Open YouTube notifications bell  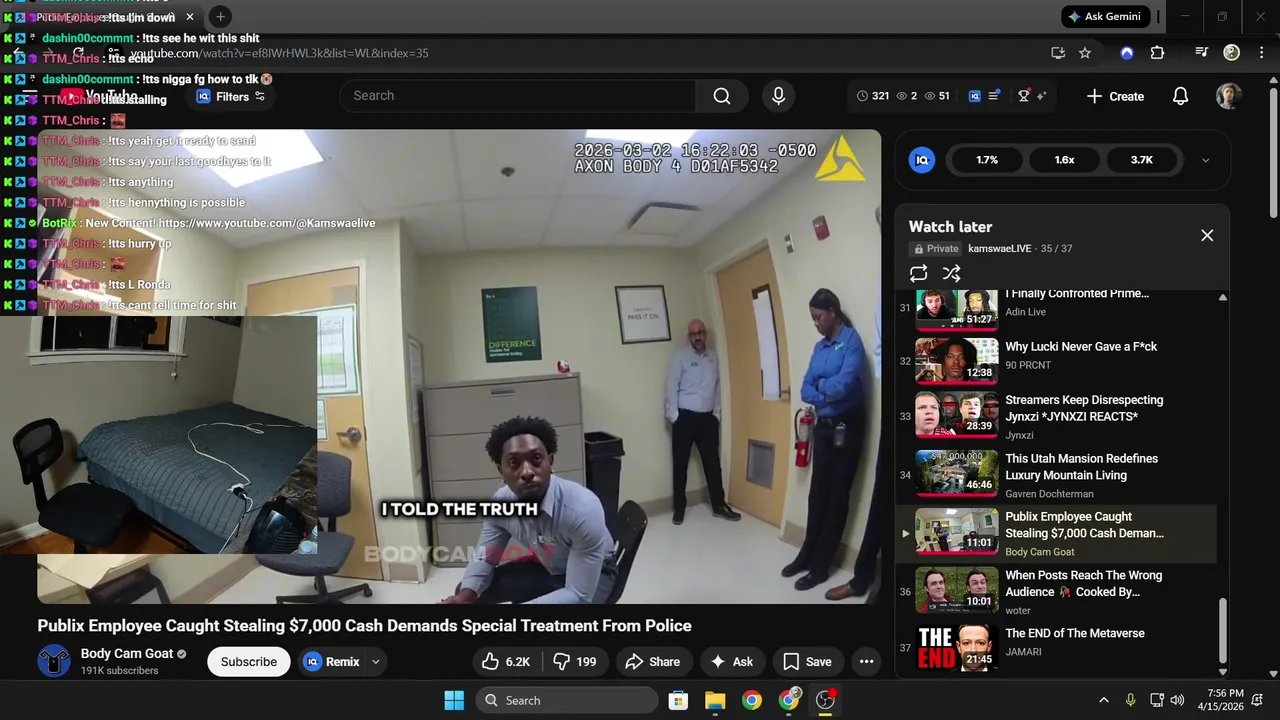click(1180, 96)
